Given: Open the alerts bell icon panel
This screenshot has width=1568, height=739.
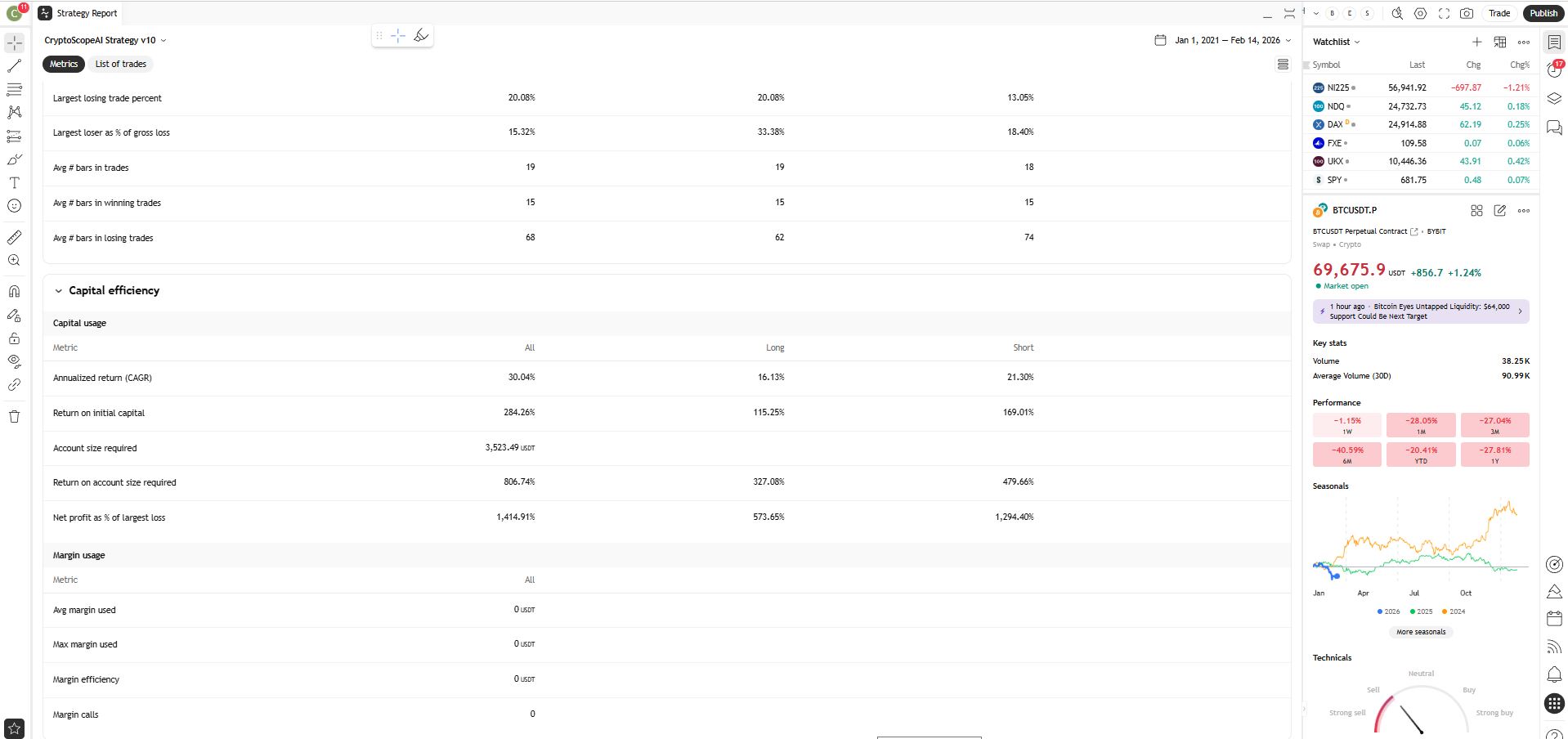Looking at the screenshot, I should click(x=1554, y=674).
